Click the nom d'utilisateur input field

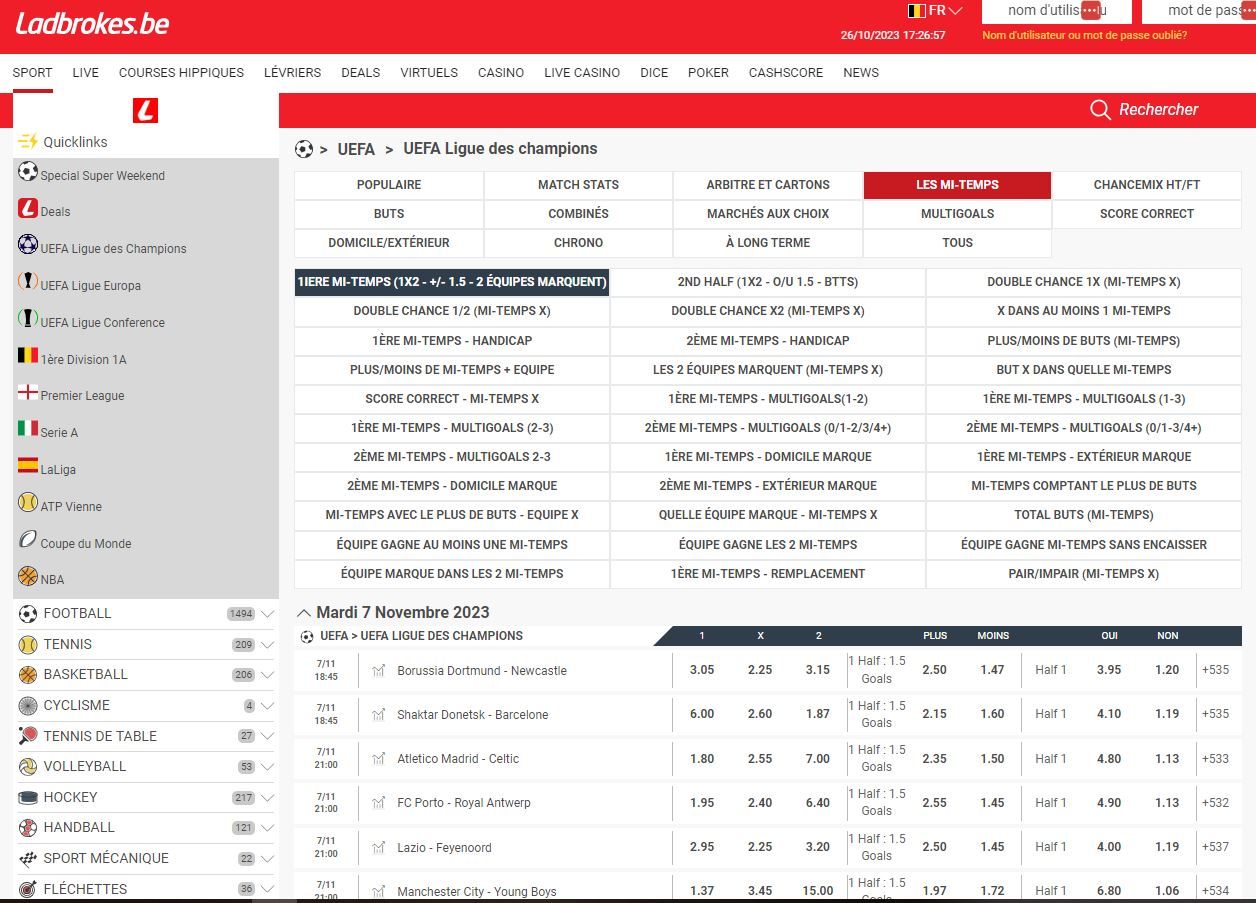point(1057,11)
